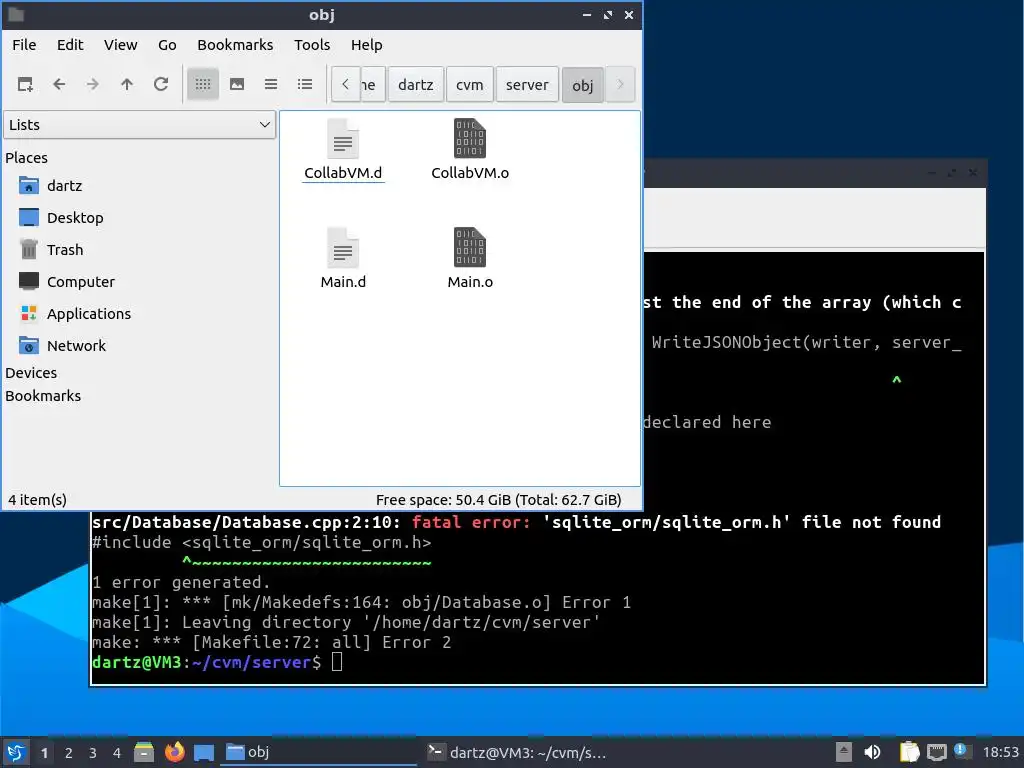Open a new tab in the file manager

(x=25, y=84)
